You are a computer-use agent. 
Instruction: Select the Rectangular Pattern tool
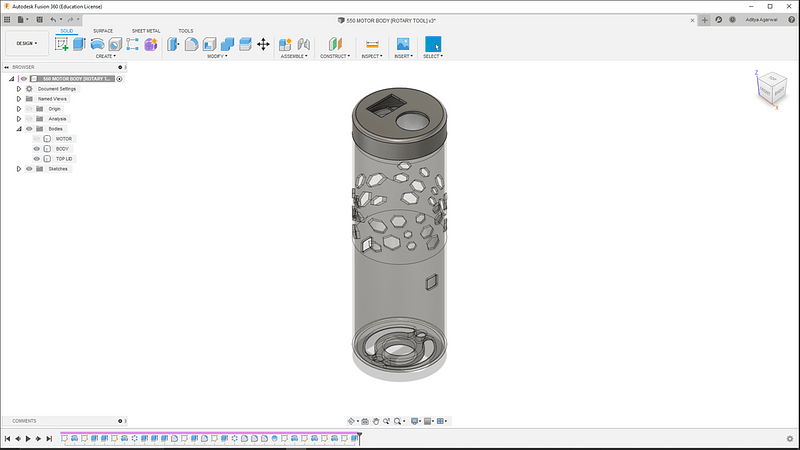pos(133,44)
